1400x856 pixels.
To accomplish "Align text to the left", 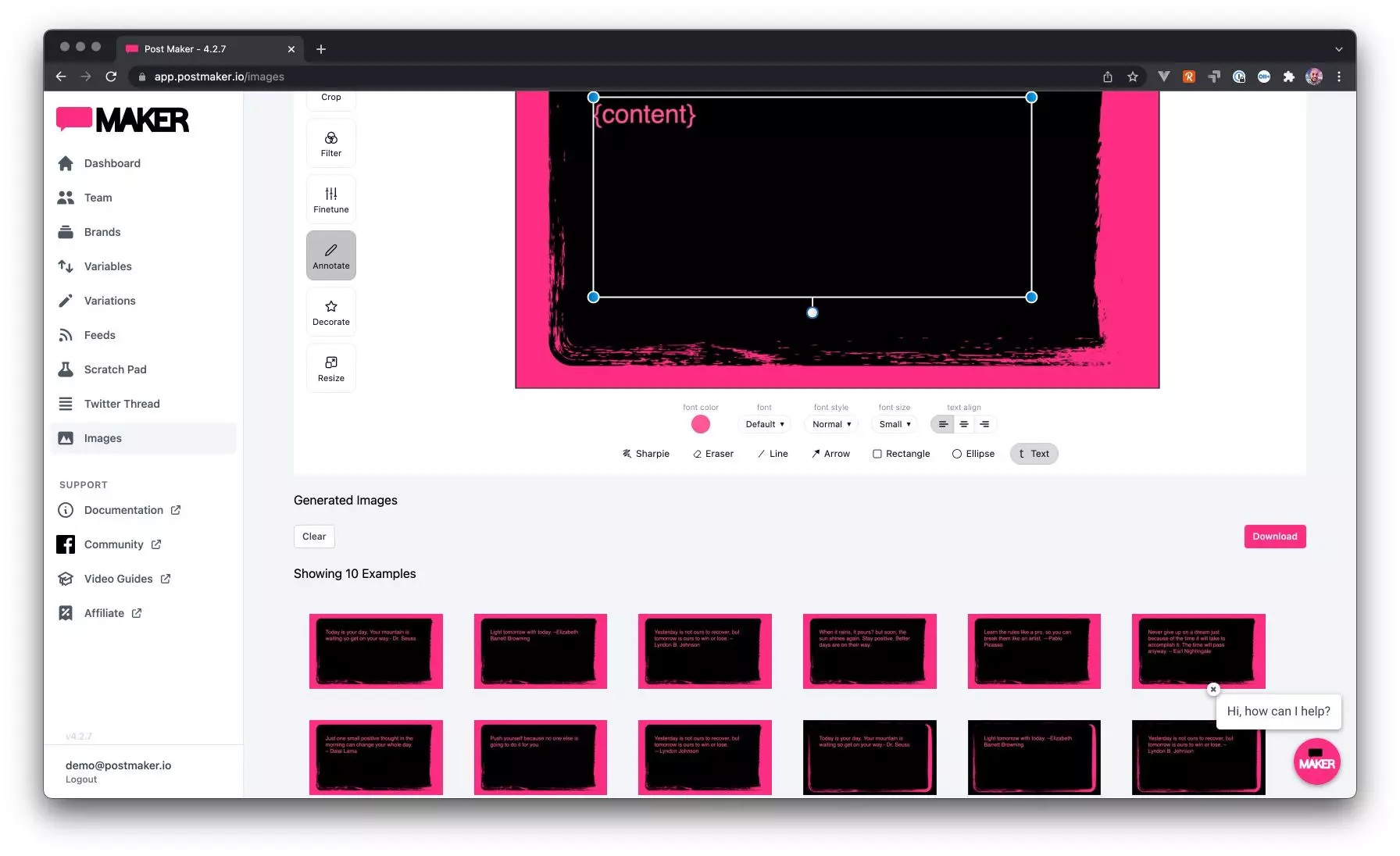I will (x=942, y=424).
